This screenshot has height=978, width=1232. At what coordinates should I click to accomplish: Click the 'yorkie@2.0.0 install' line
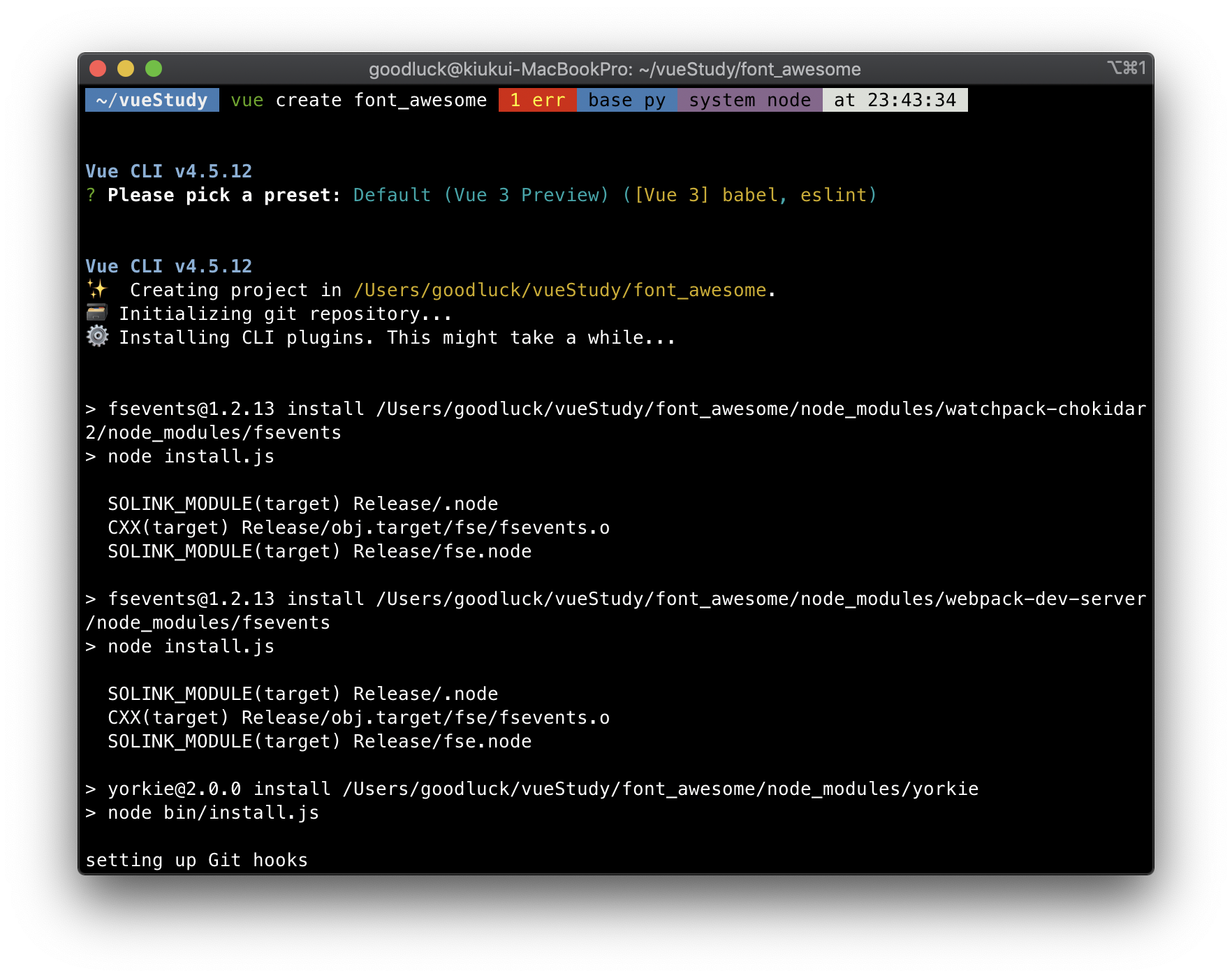click(x=532, y=789)
